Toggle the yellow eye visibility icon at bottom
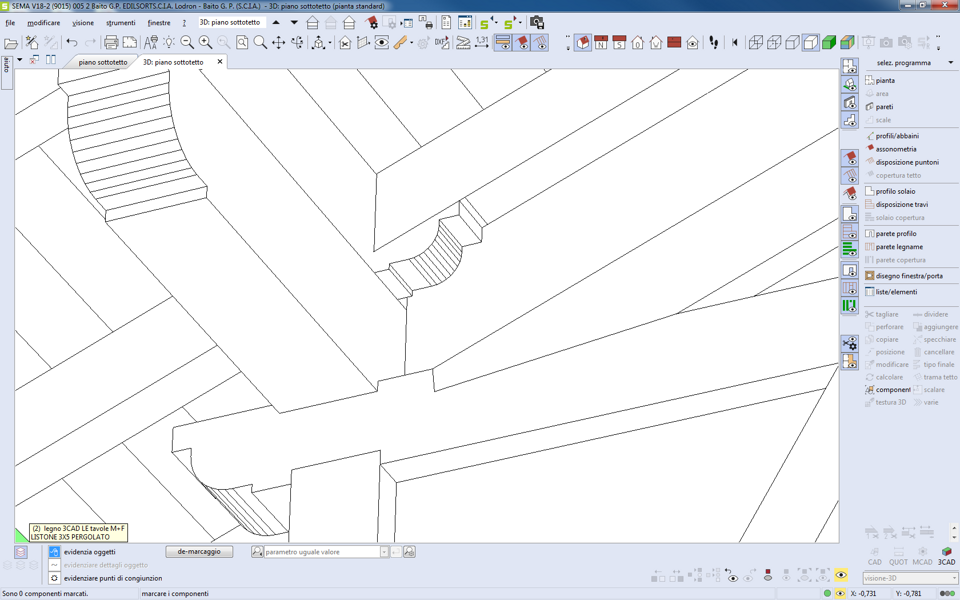Image resolution: width=960 pixels, height=600 pixels. point(841,576)
